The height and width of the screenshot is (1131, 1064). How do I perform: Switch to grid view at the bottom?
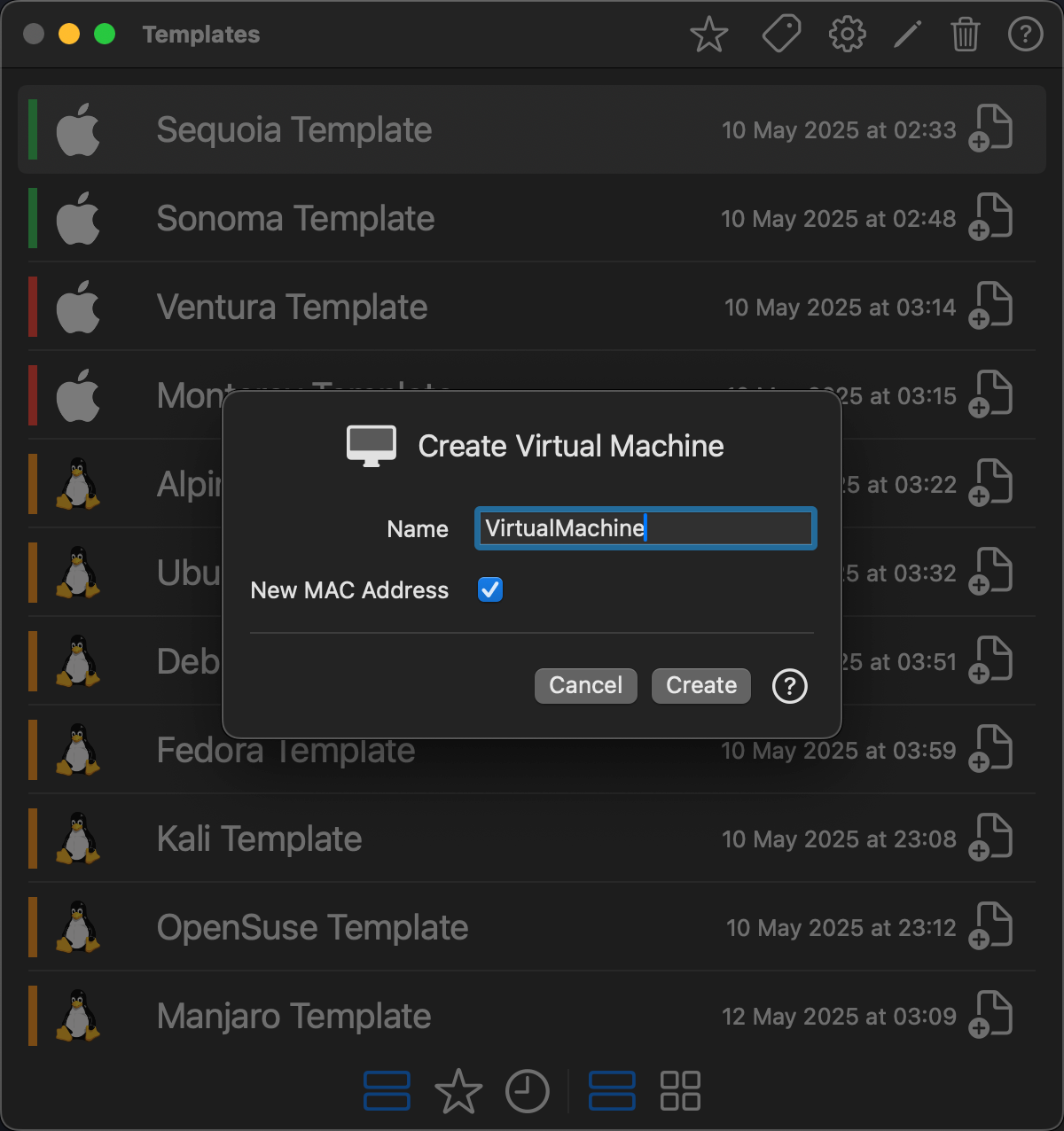(x=680, y=1091)
